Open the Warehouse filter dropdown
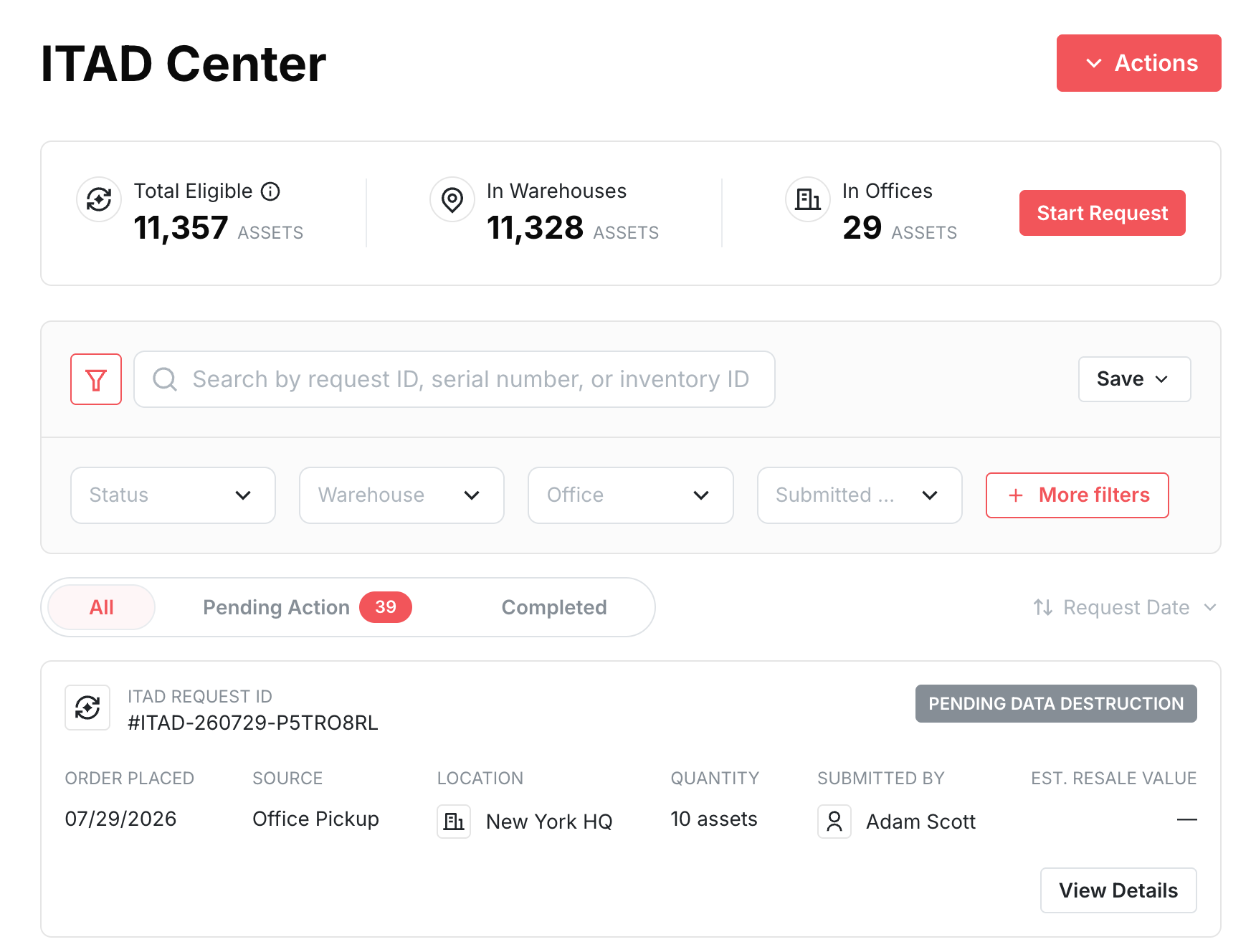 401,495
